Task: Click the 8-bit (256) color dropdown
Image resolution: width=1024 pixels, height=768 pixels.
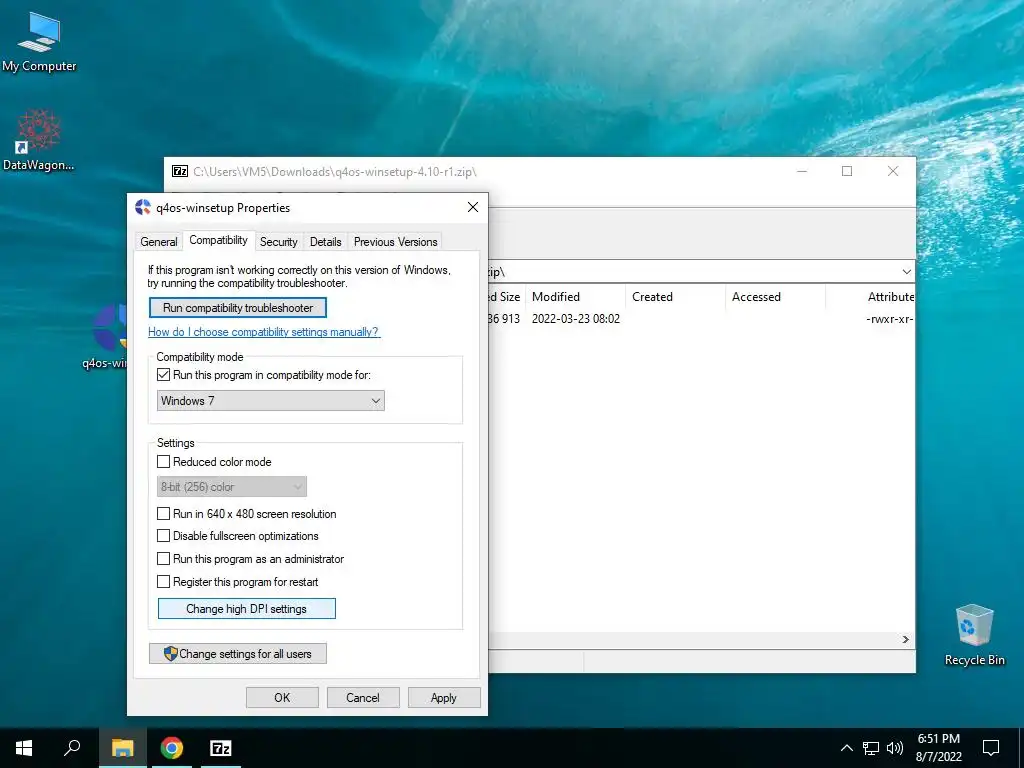Action: (231, 487)
